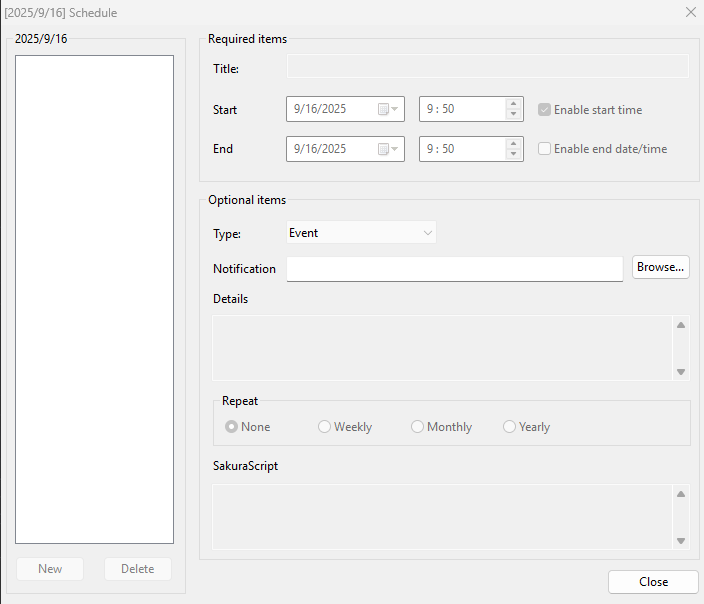The height and width of the screenshot is (604, 704).
Task: Click SakuraScript scrollbar down arrow
Action: 681,541
